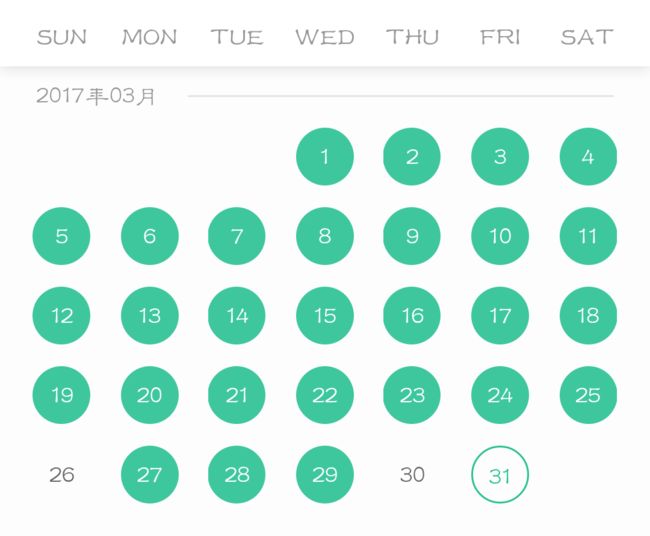Tap the green 27 date circle

coord(150,475)
